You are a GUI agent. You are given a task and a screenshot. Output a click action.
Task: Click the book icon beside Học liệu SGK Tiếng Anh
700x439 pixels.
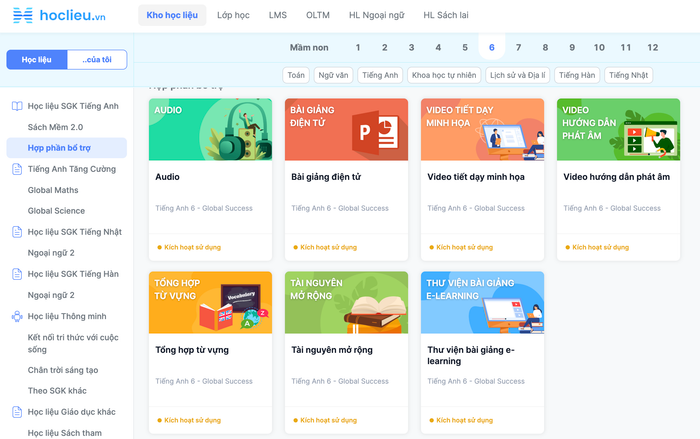tap(17, 106)
